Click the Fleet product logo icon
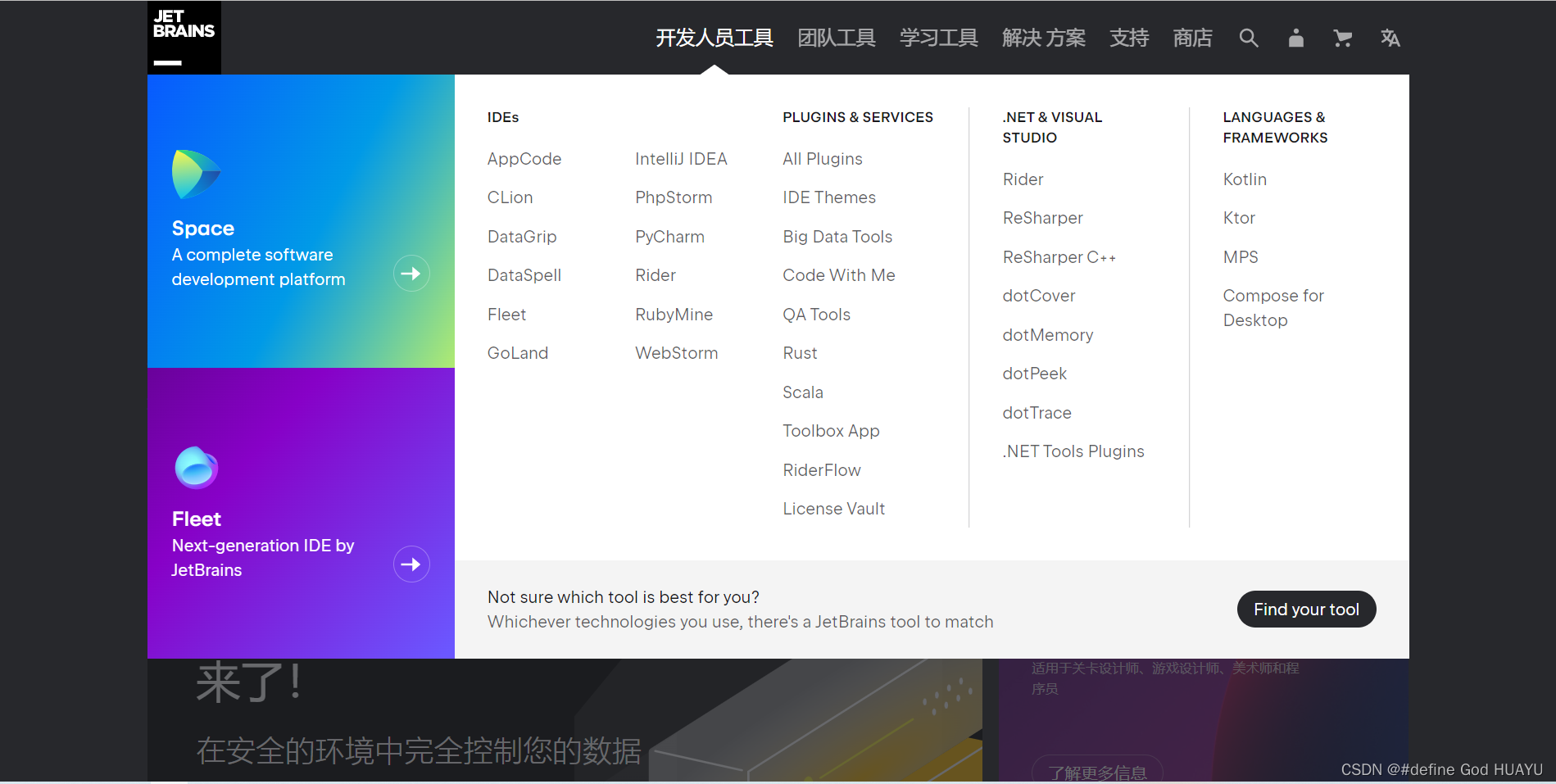 (x=196, y=467)
